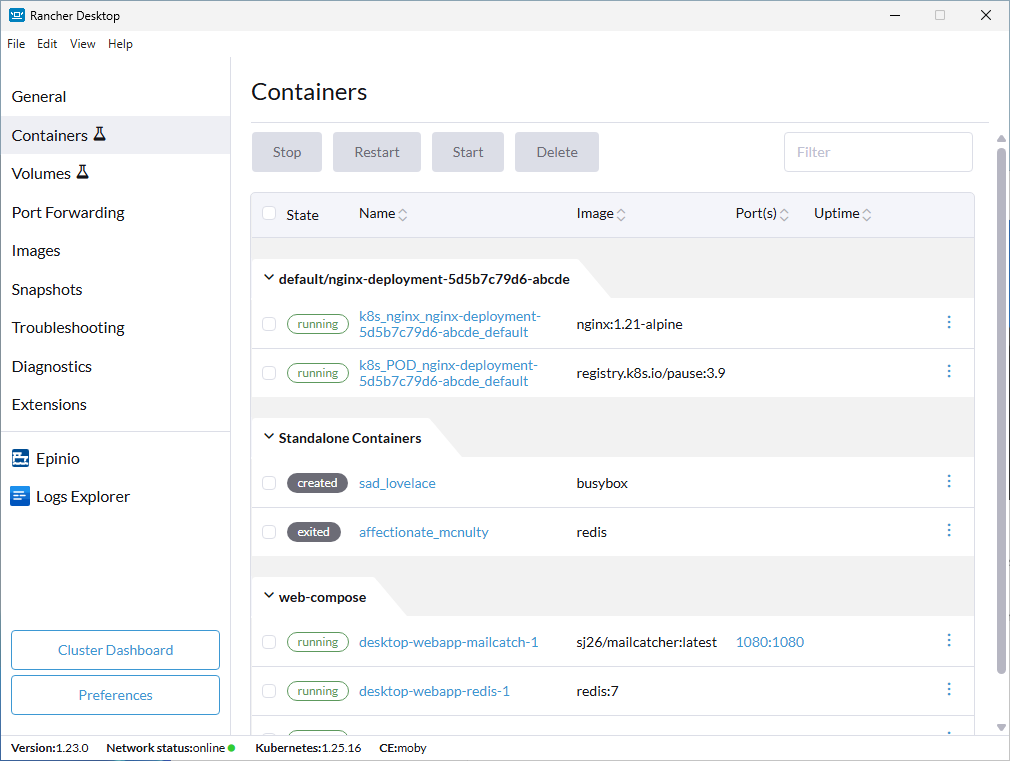Open actions menu for sad_lovelace container
This screenshot has width=1010, height=761.
click(x=949, y=481)
